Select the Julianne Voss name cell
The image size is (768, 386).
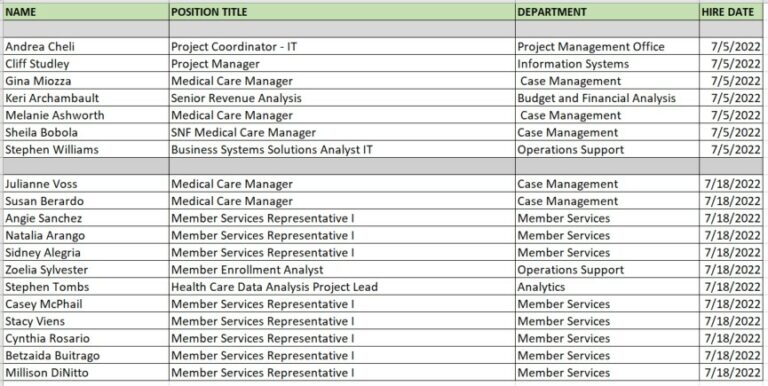coord(86,184)
